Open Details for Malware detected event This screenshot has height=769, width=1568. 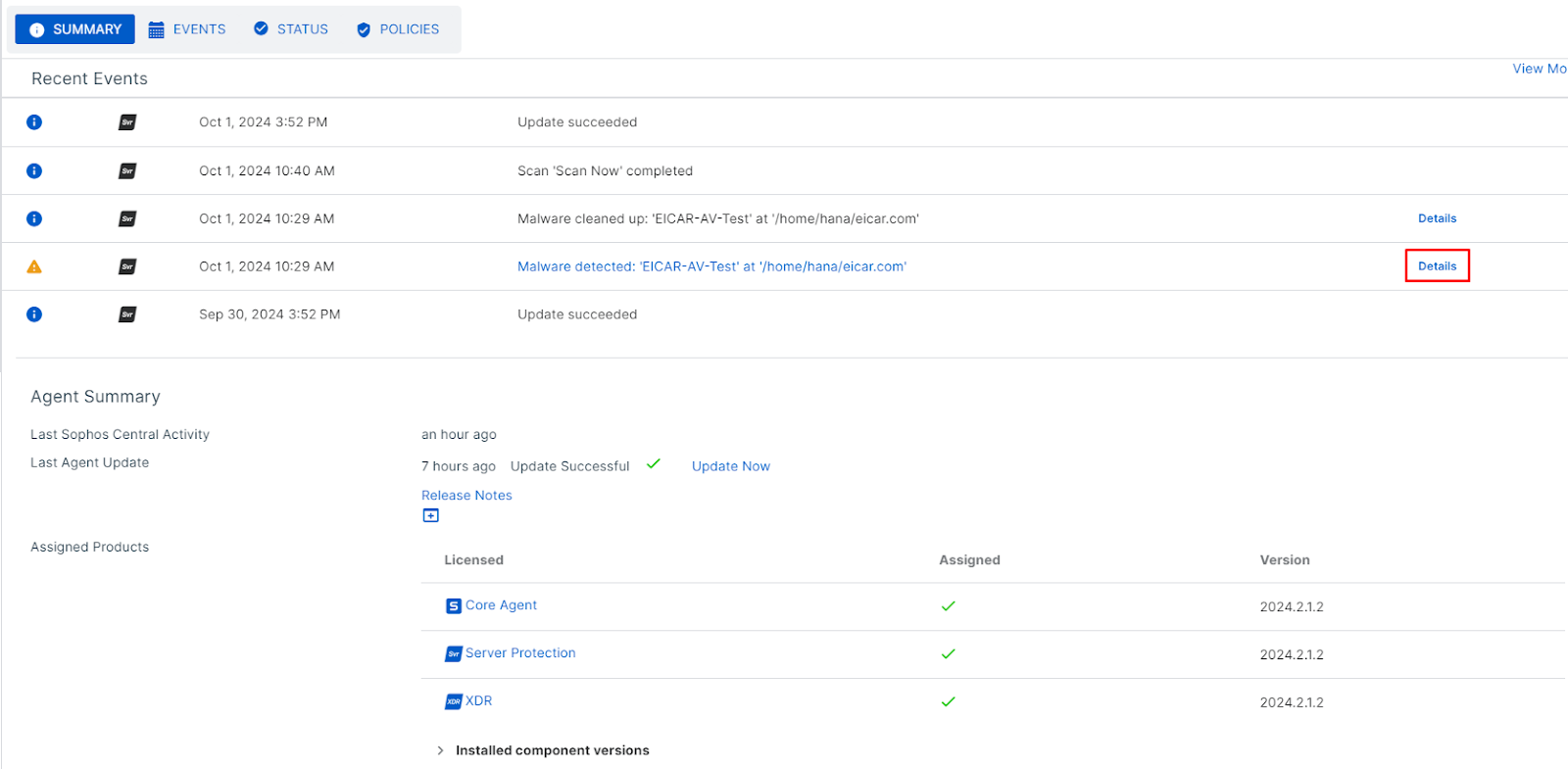click(1438, 266)
